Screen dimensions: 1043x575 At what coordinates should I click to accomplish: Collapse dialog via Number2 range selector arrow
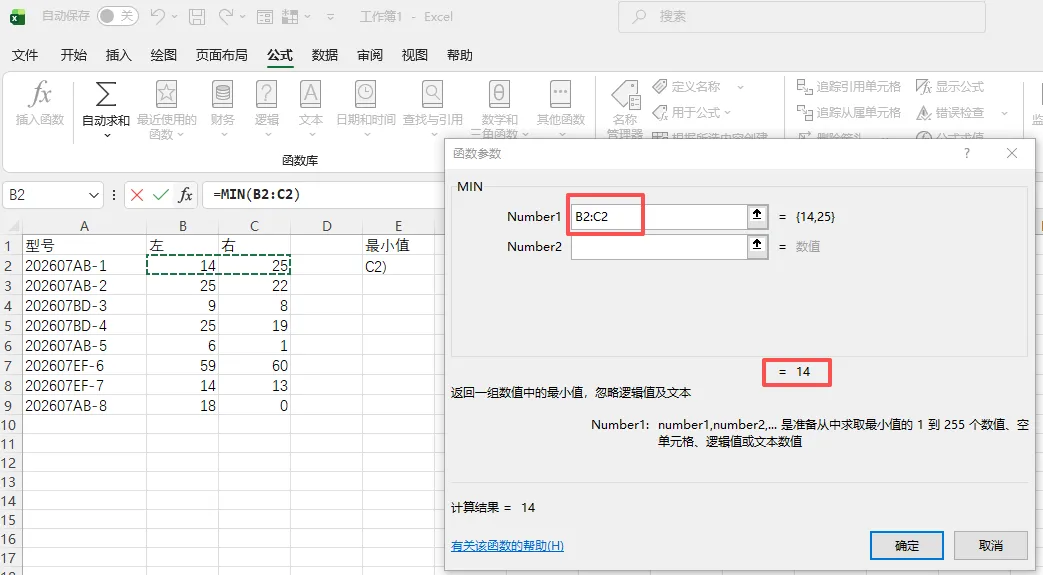pos(757,246)
